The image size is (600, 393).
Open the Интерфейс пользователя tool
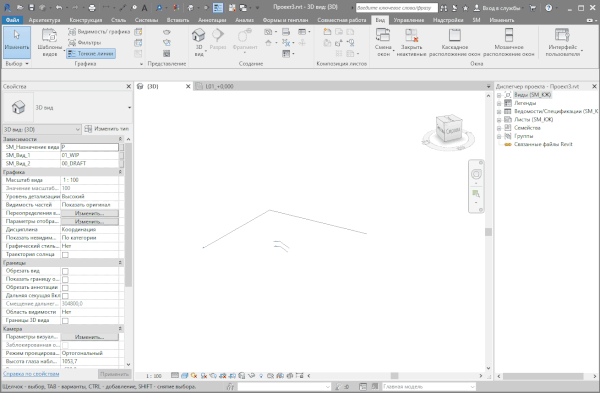[562, 42]
